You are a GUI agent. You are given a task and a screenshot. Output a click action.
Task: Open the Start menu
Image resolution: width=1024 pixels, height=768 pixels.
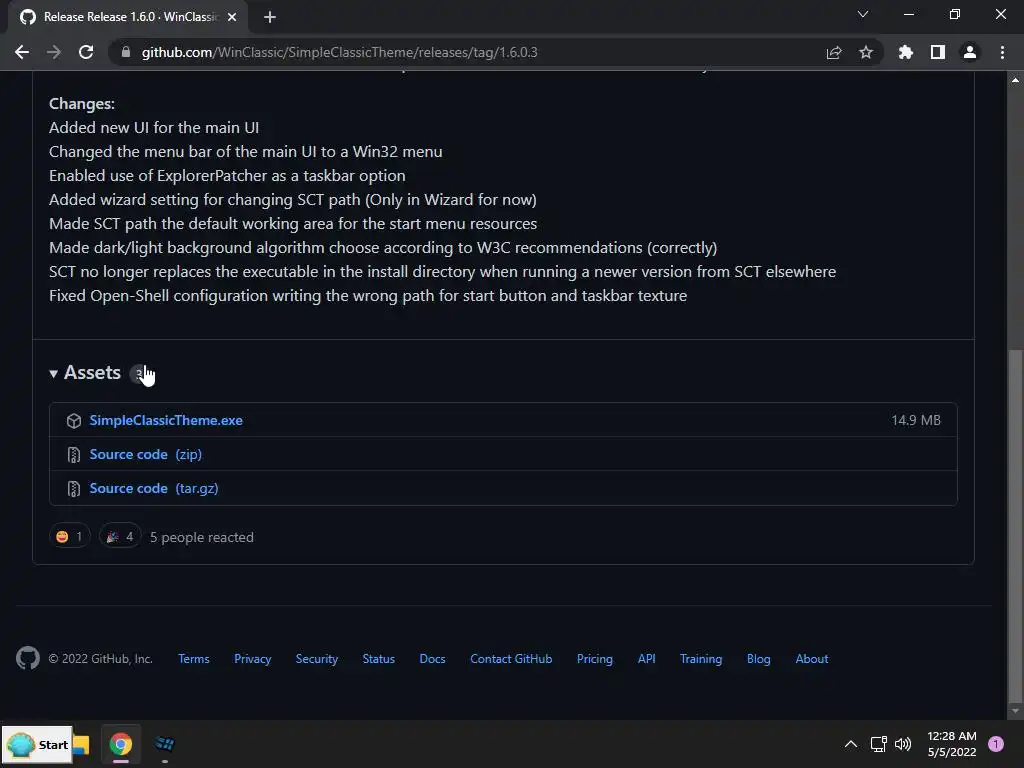tap(37, 744)
